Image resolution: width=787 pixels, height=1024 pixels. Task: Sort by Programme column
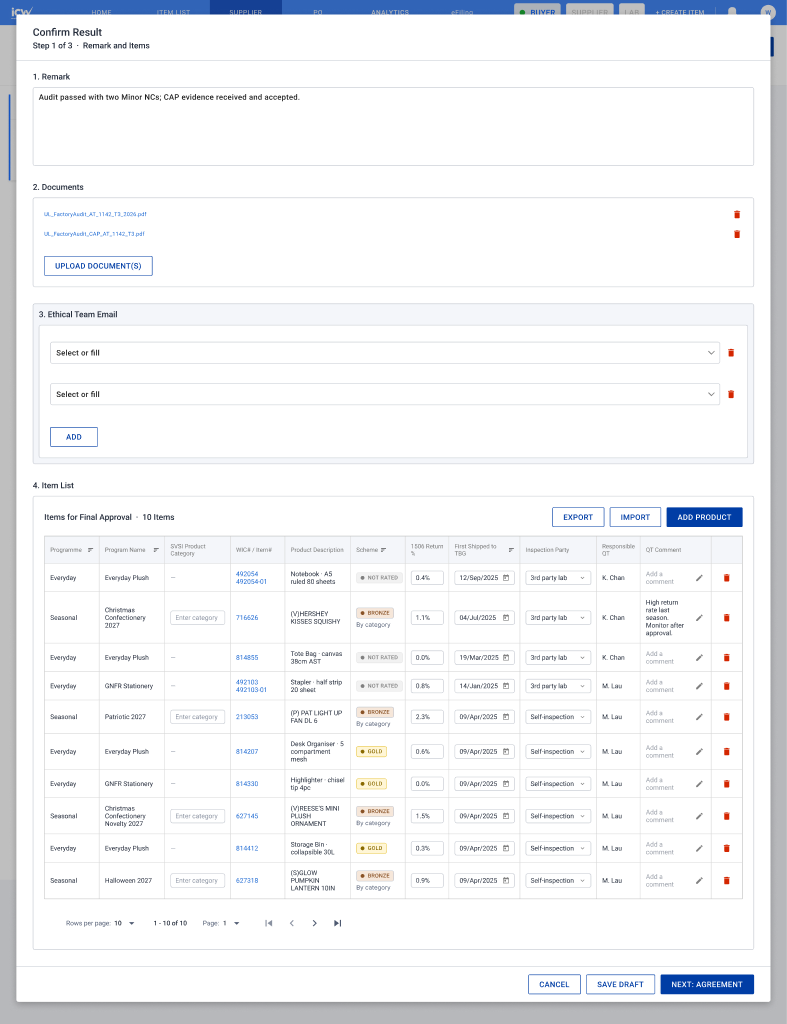[x=90, y=550]
